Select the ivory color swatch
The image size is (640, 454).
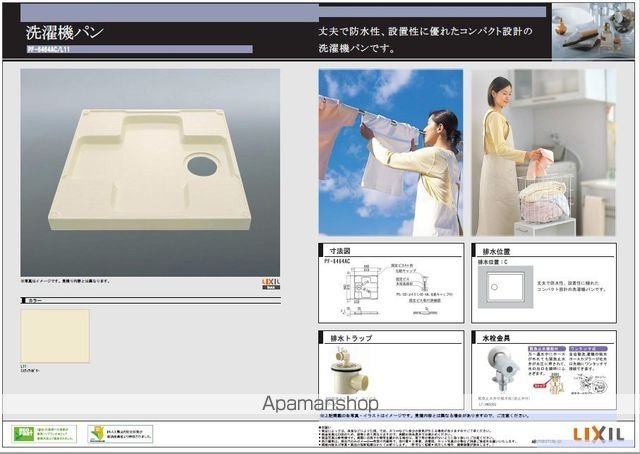pos(55,336)
